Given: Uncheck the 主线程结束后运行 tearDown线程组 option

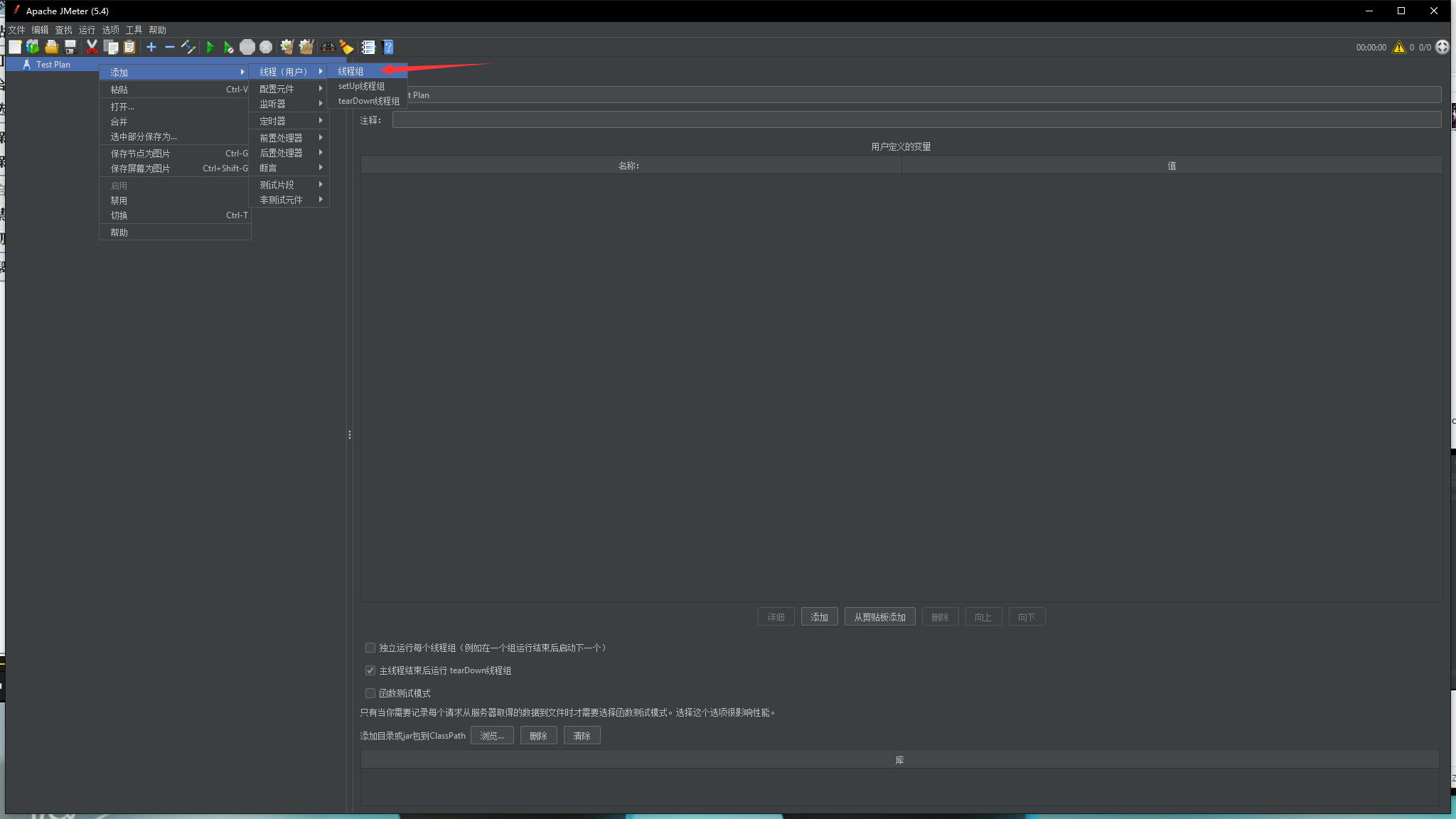Looking at the screenshot, I should point(370,670).
